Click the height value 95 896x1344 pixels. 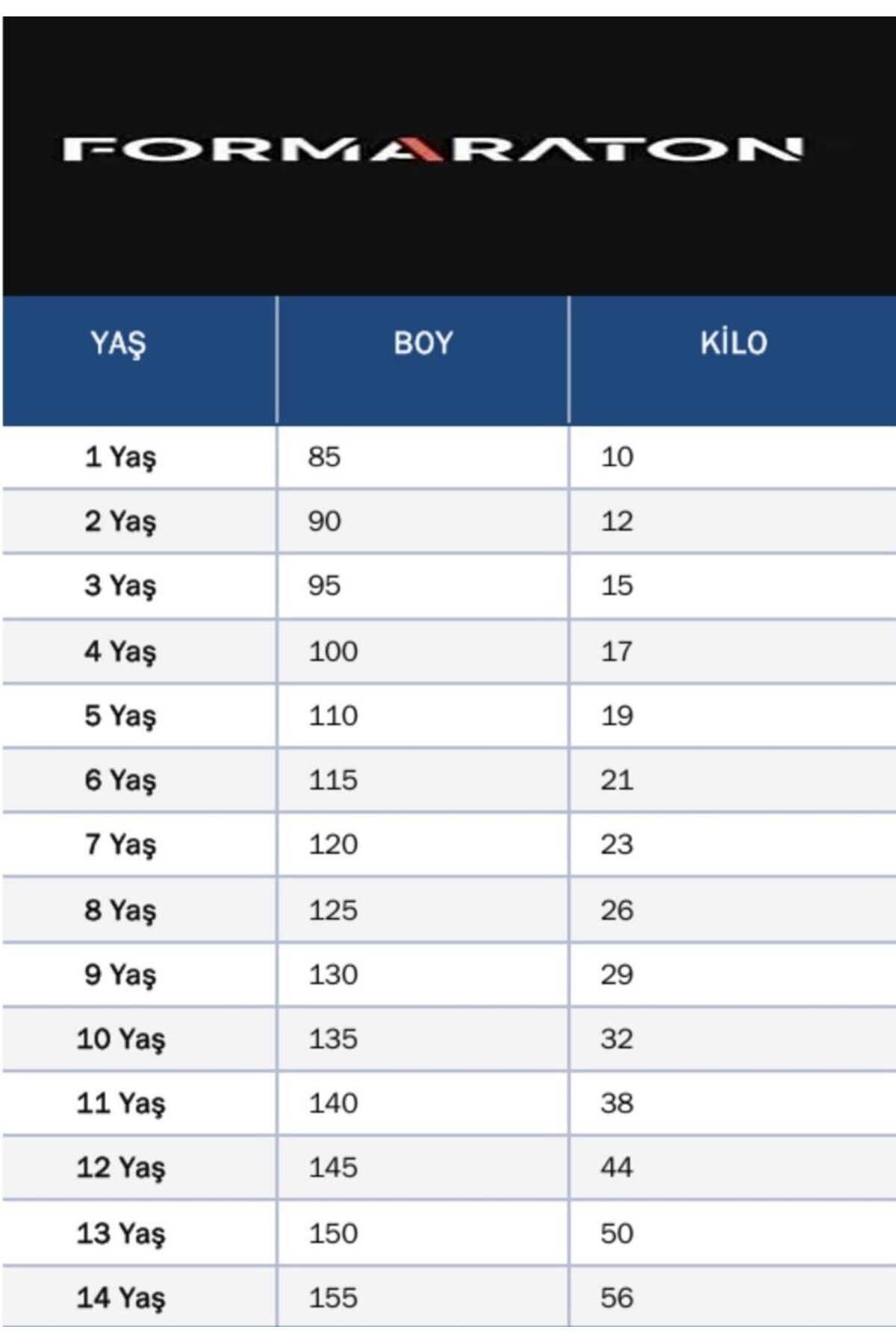tap(324, 585)
